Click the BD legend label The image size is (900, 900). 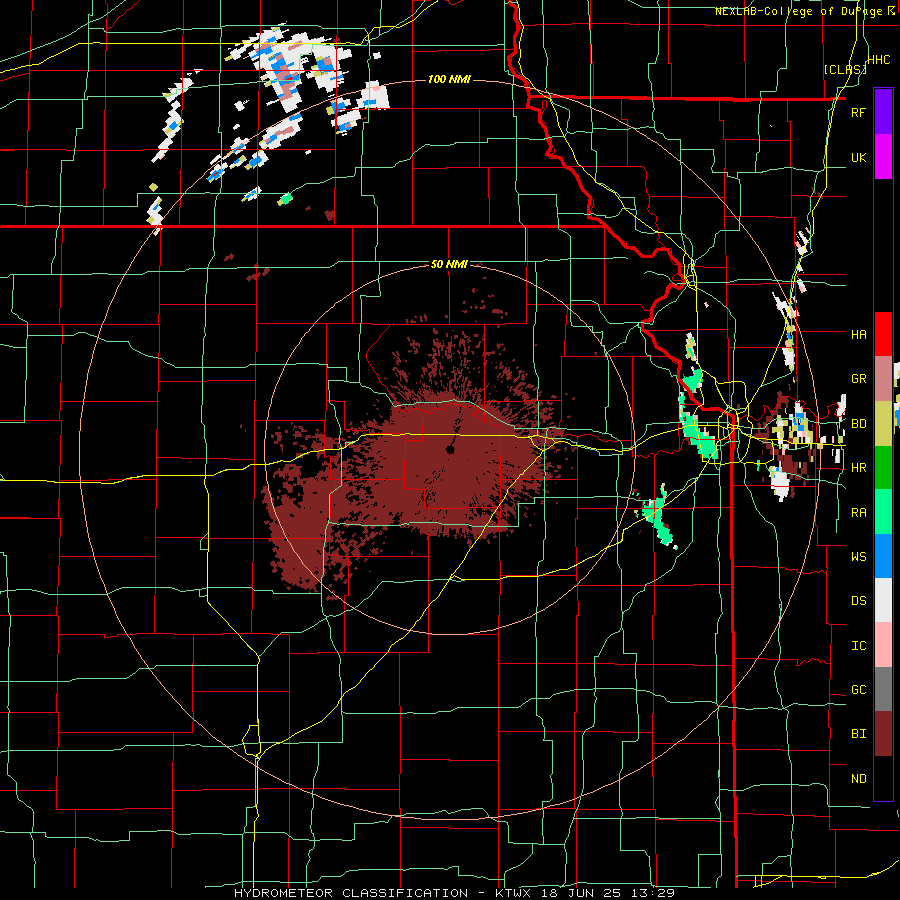pos(858,424)
